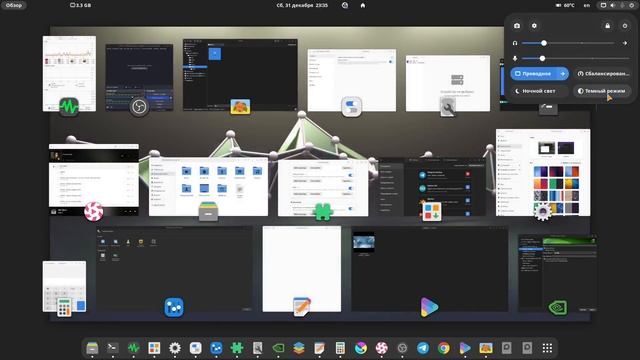This screenshot has width=640, height=360.
Task: Lock the screen with padlock button
Action: coord(607,26)
